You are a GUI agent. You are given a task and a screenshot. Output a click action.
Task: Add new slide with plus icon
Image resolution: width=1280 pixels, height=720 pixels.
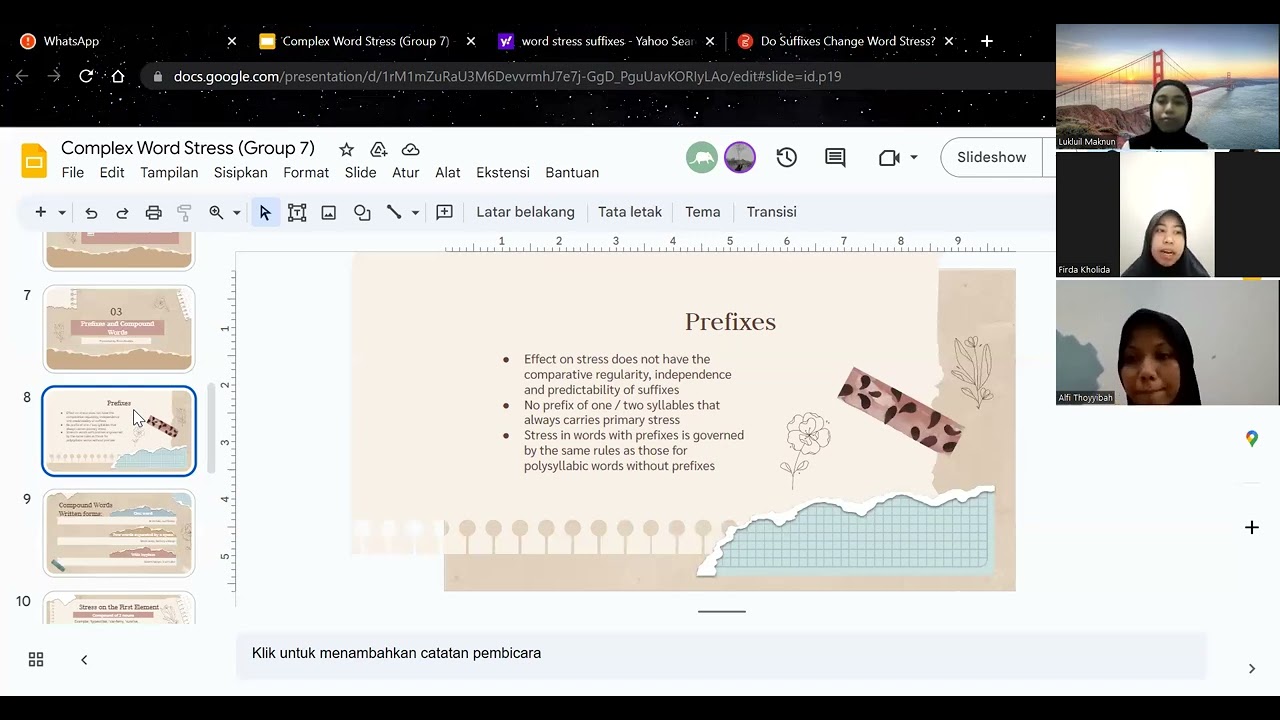coord(41,212)
